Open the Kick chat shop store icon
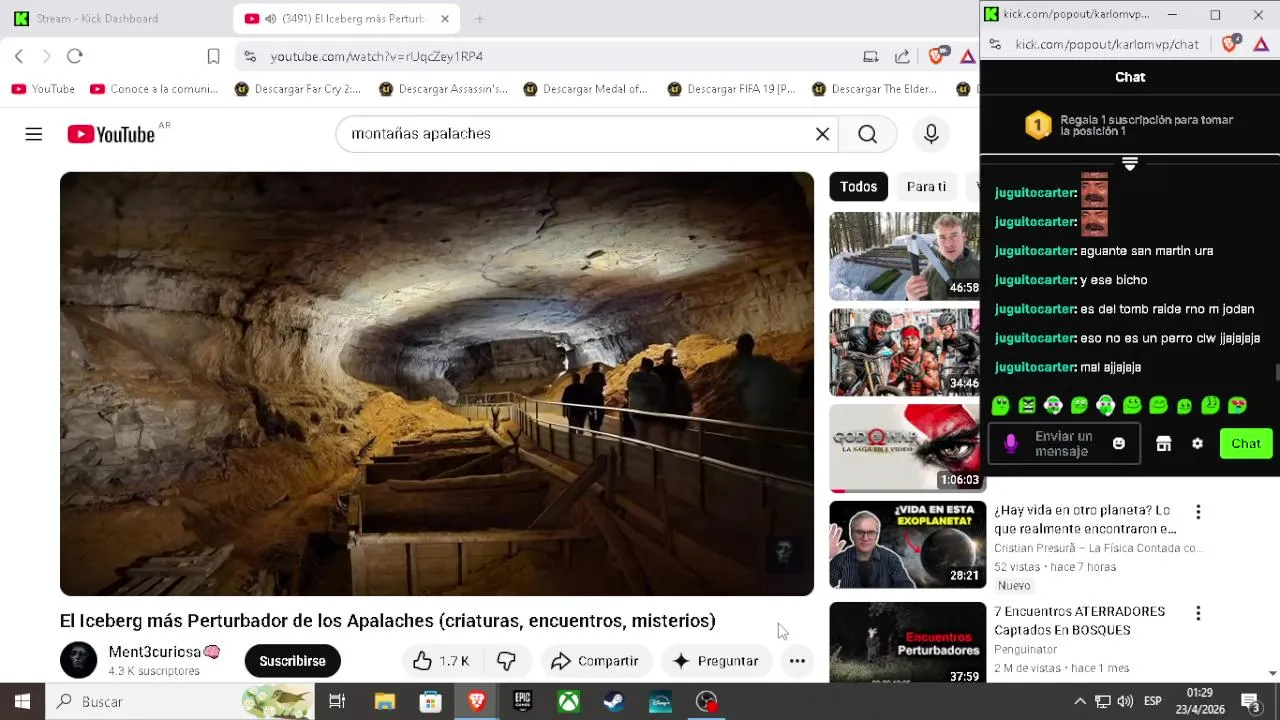Viewport: 1280px width, 720px height. (1163, 444)
